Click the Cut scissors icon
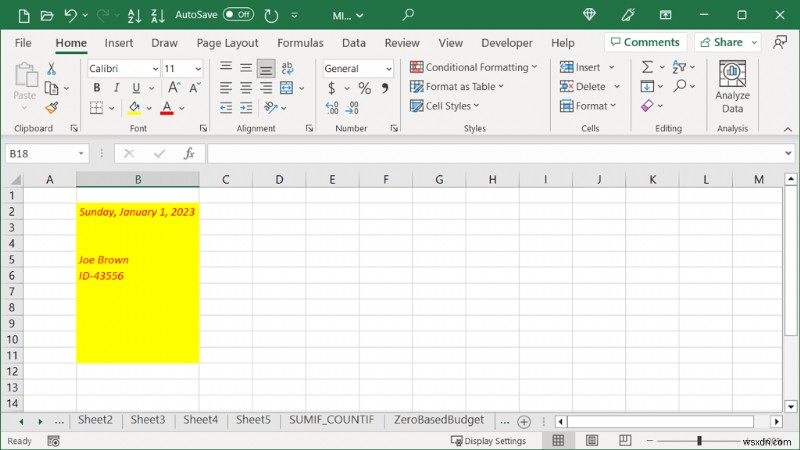Viewport: 800px width, 450px height. 51,68
